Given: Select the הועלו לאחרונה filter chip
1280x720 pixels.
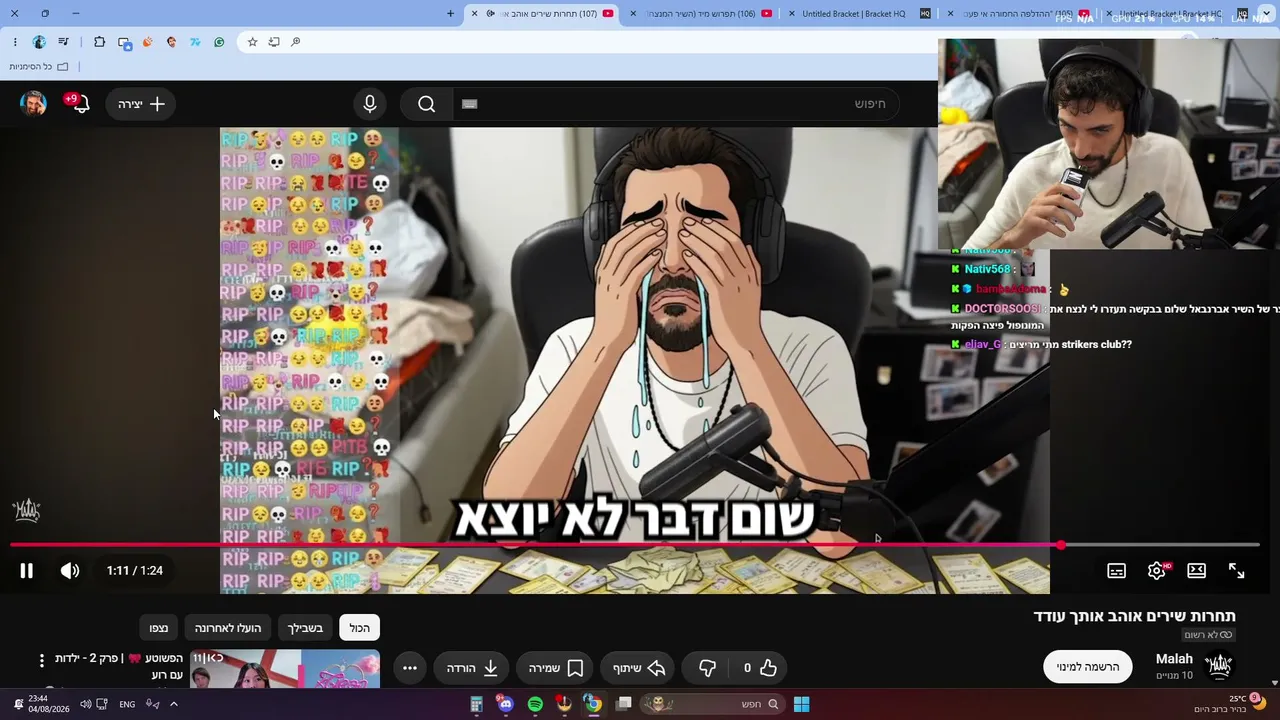Looking at the screenshot, I should tap(228, 628).
